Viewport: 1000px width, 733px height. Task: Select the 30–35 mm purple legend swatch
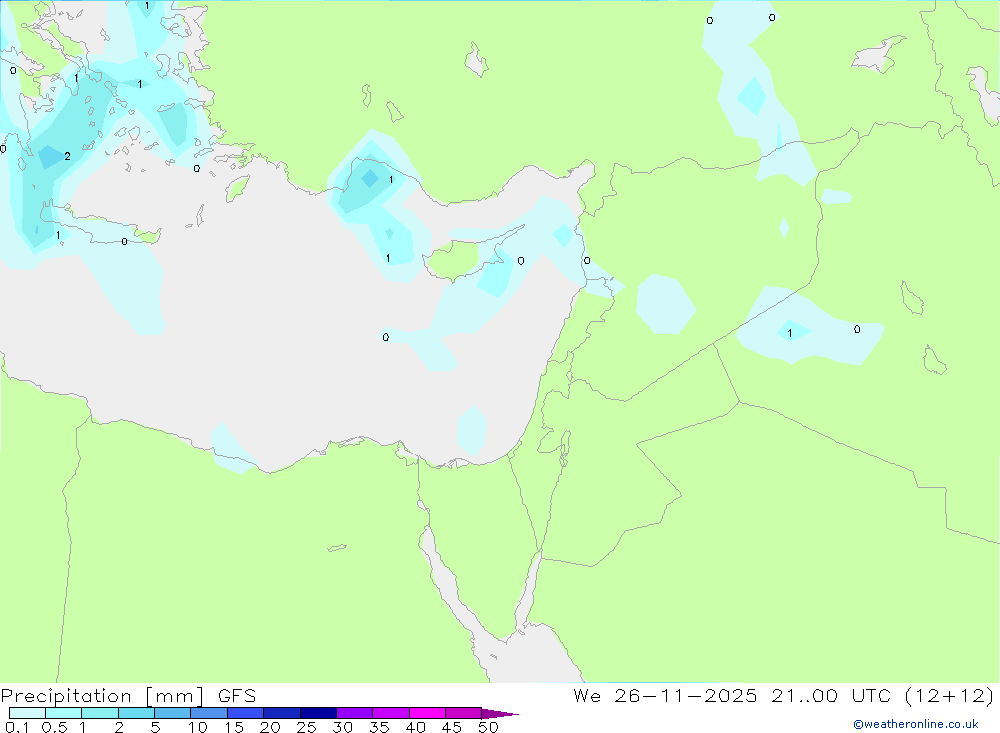click(354, 713)
